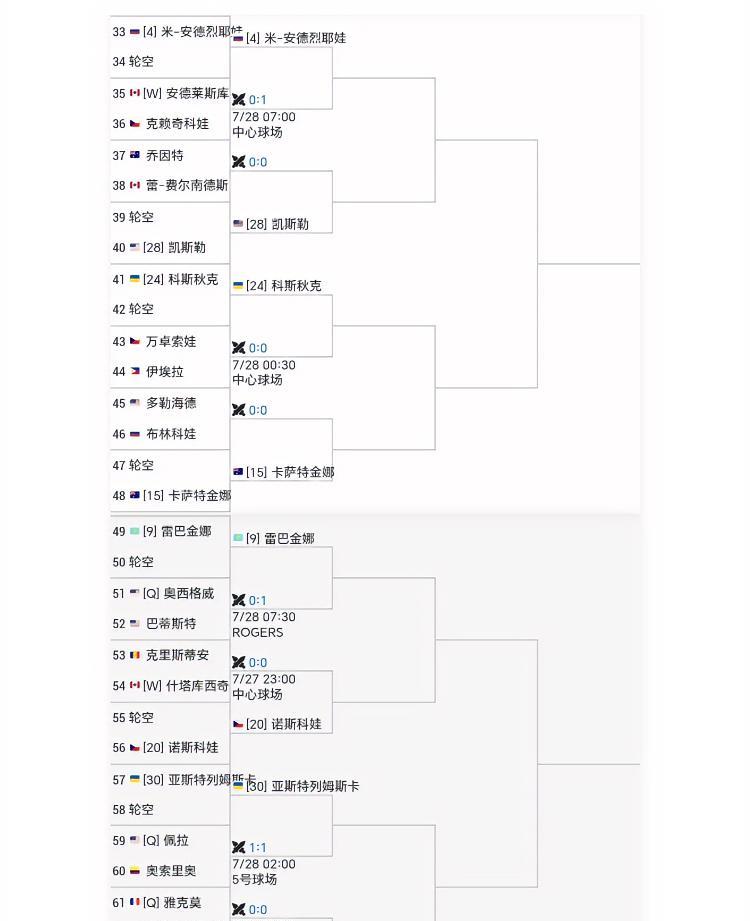Open head-to-head icon for the 7/28 00:30 match
750x921 pixels.
tap(239, 348)
